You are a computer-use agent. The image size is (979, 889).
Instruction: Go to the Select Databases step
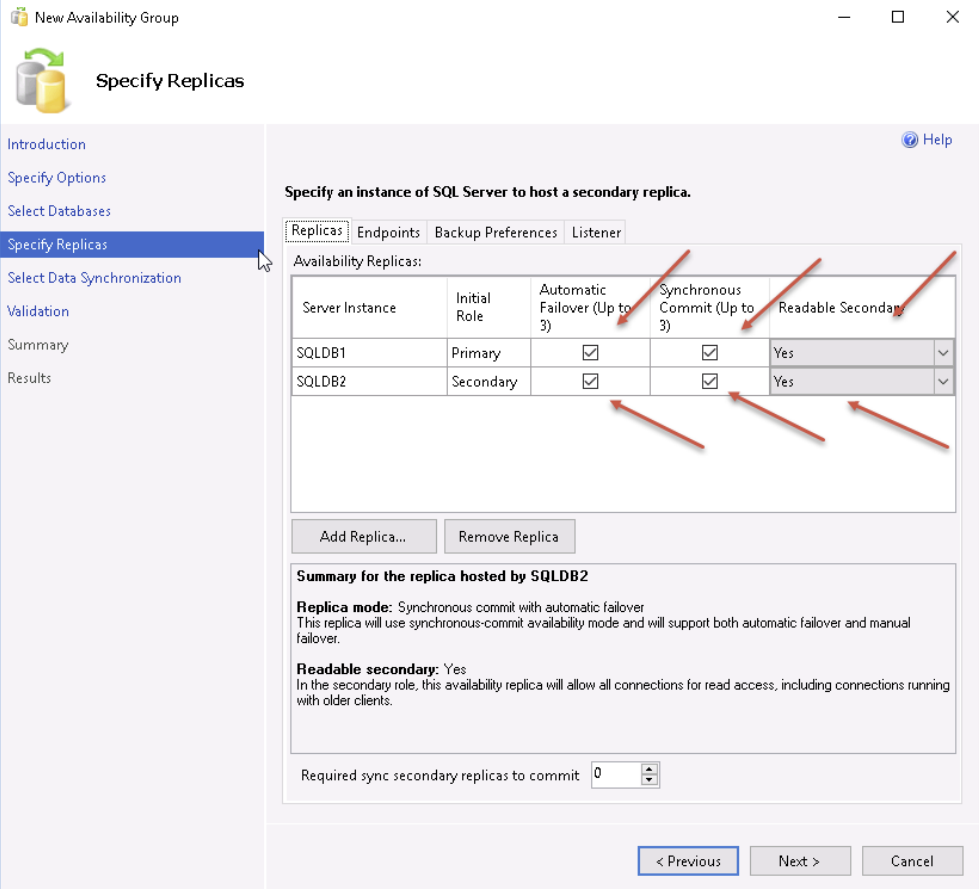[x=59, y=211]
